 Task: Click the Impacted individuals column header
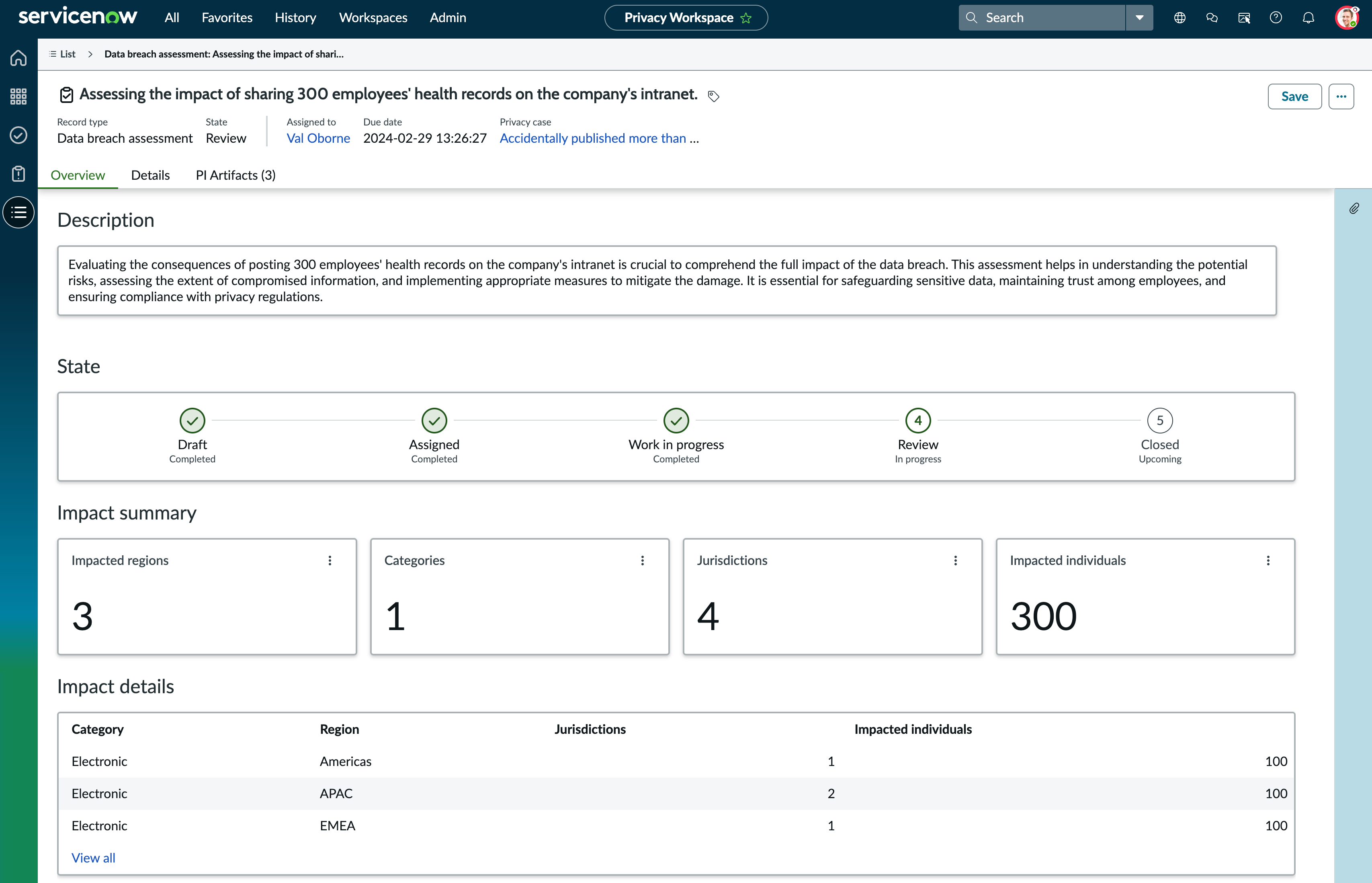[913, 729]
